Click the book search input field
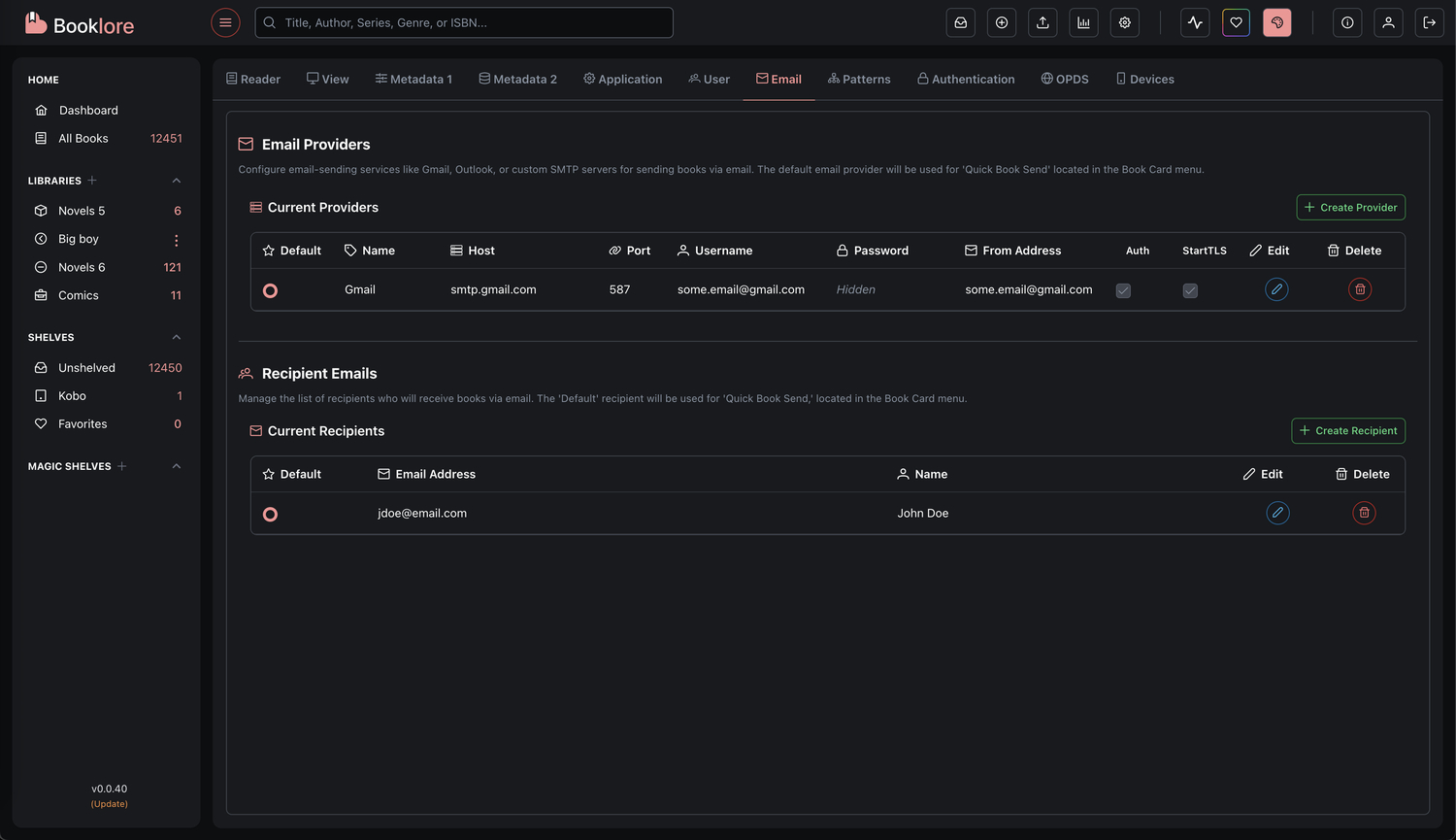The image size is (1456, 840). click(x=464, y=22)
